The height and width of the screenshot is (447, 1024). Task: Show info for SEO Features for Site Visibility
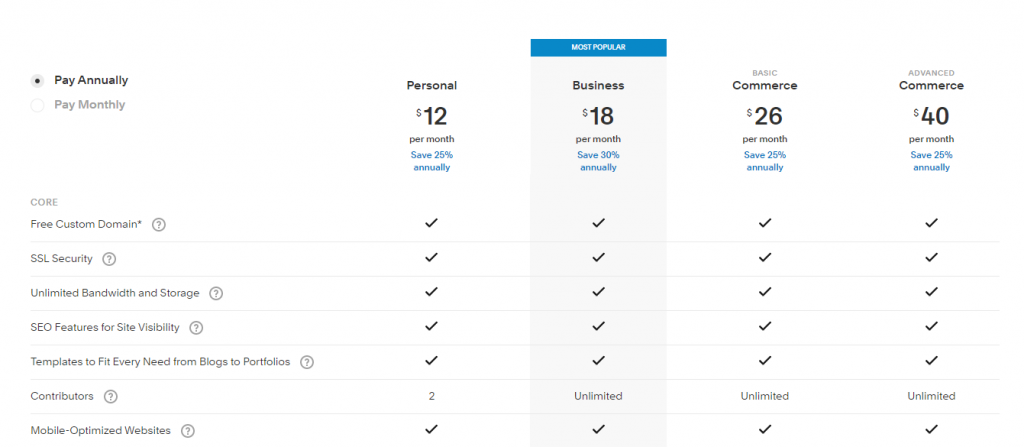point(196,328)
